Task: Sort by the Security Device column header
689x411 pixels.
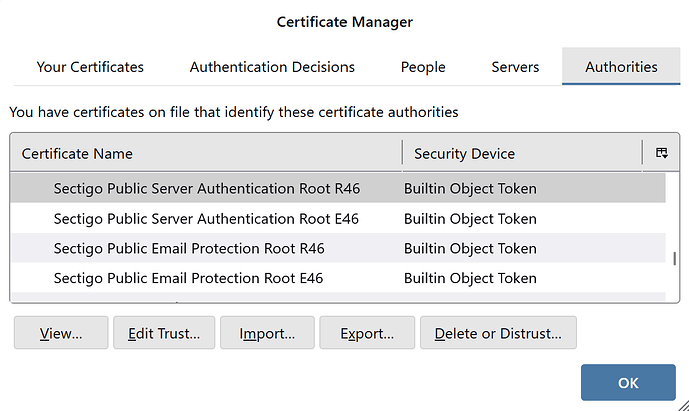Action: point(522,153)
